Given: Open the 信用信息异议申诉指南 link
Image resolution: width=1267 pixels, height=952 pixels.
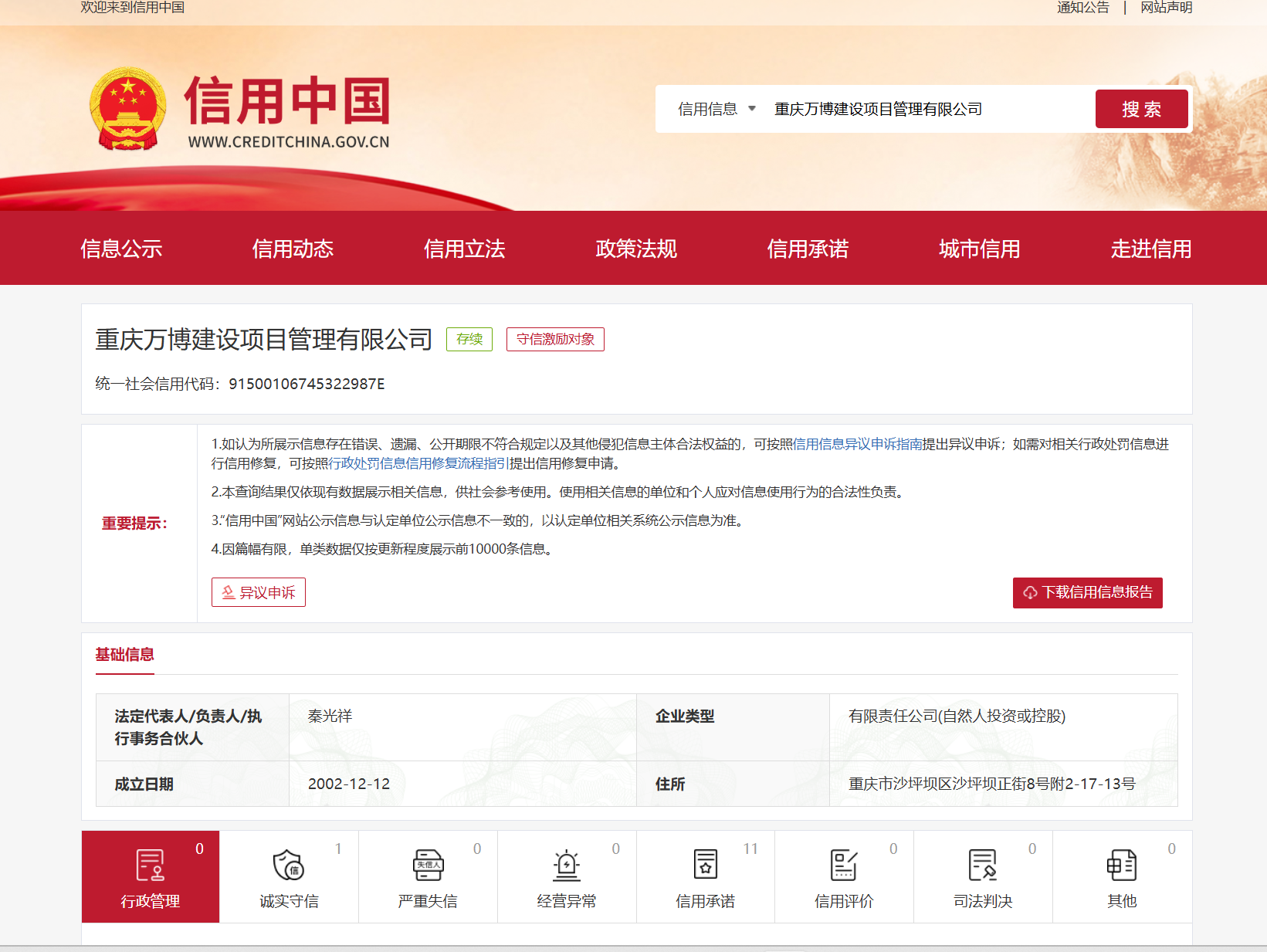Looking at the screenshot, I should tap(857, 444).
